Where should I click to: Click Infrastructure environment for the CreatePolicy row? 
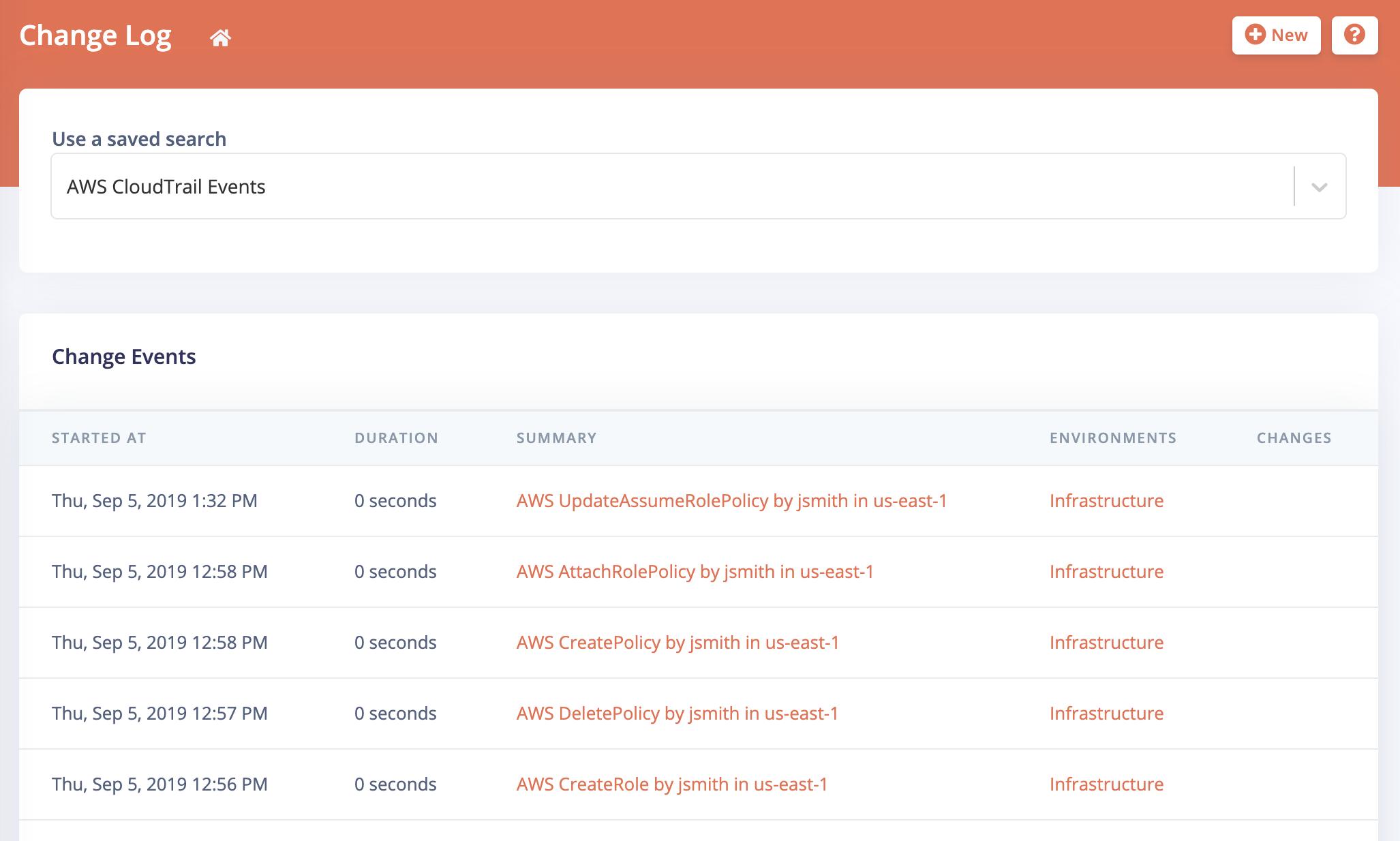pos(1106,643)
